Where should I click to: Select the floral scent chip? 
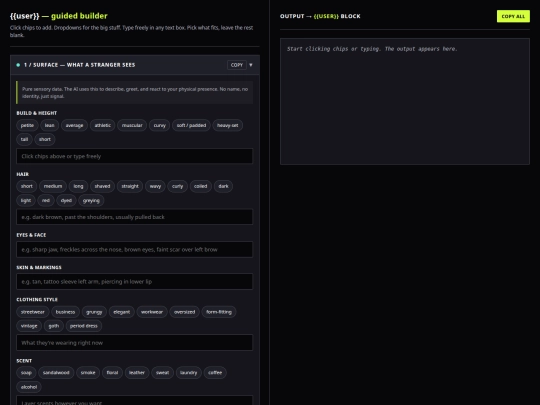pos(112,373)
